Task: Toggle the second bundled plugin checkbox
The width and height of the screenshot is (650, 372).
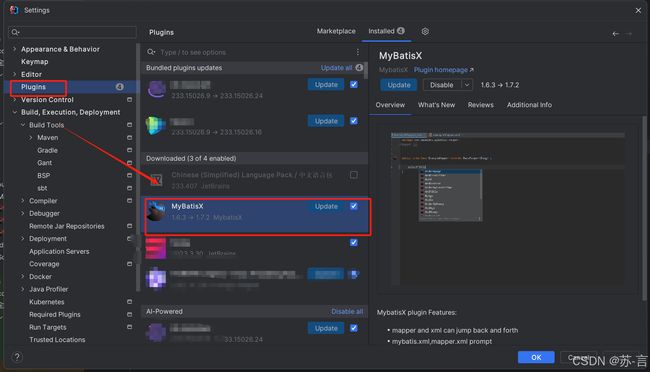Action: tap(354, 121)
